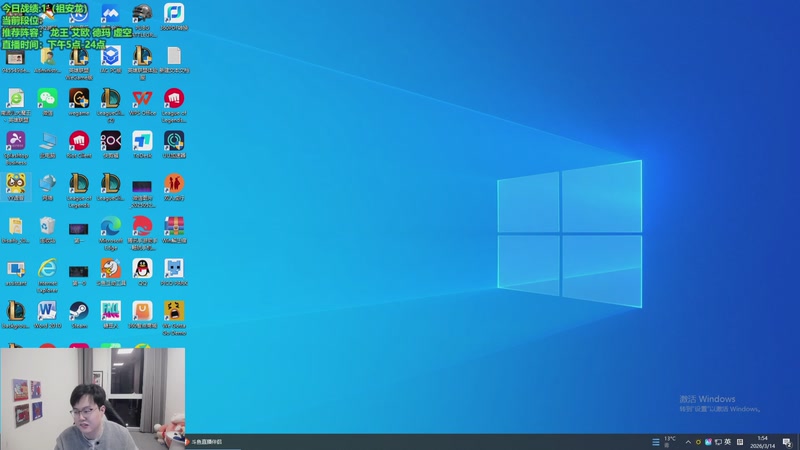This screenshot has width=800, height=450.
Task: Launch Microsoft Edge from desktop
Action: tap(111, 226)
